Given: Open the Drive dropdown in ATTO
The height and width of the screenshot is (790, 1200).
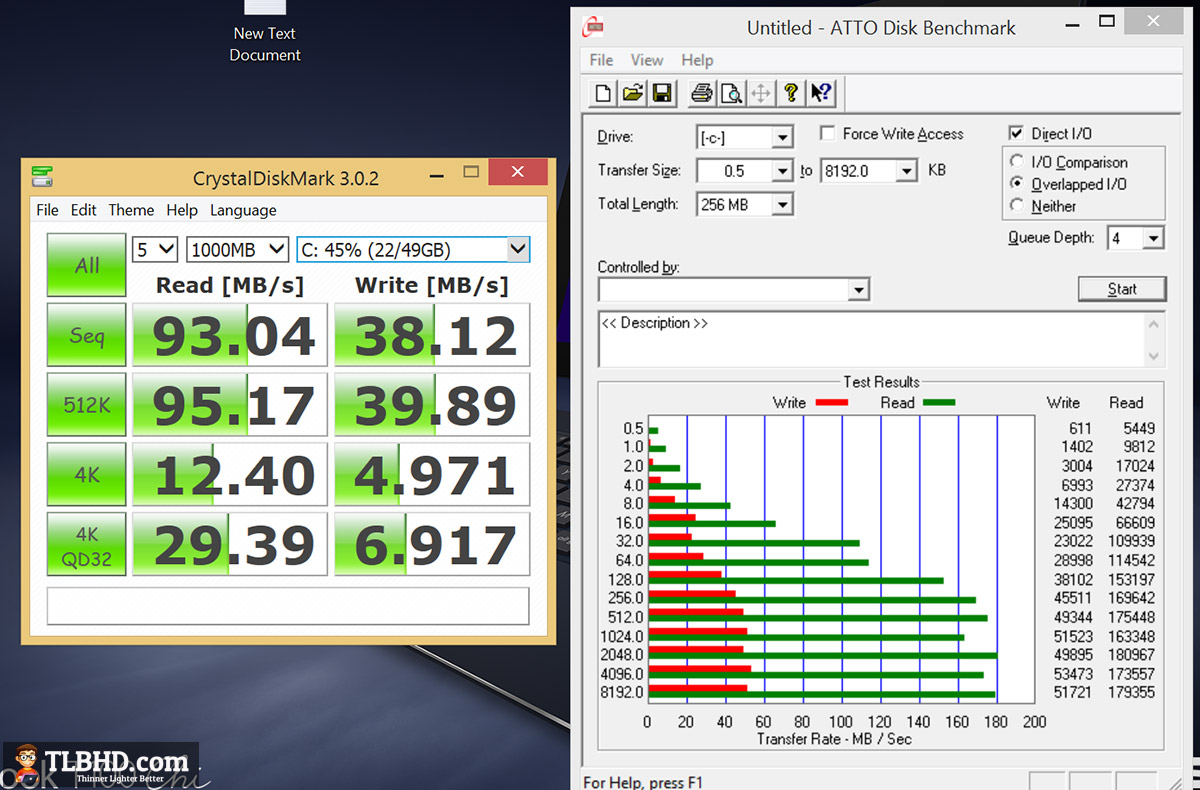Looking at the screenshot, I should point(783,137).
